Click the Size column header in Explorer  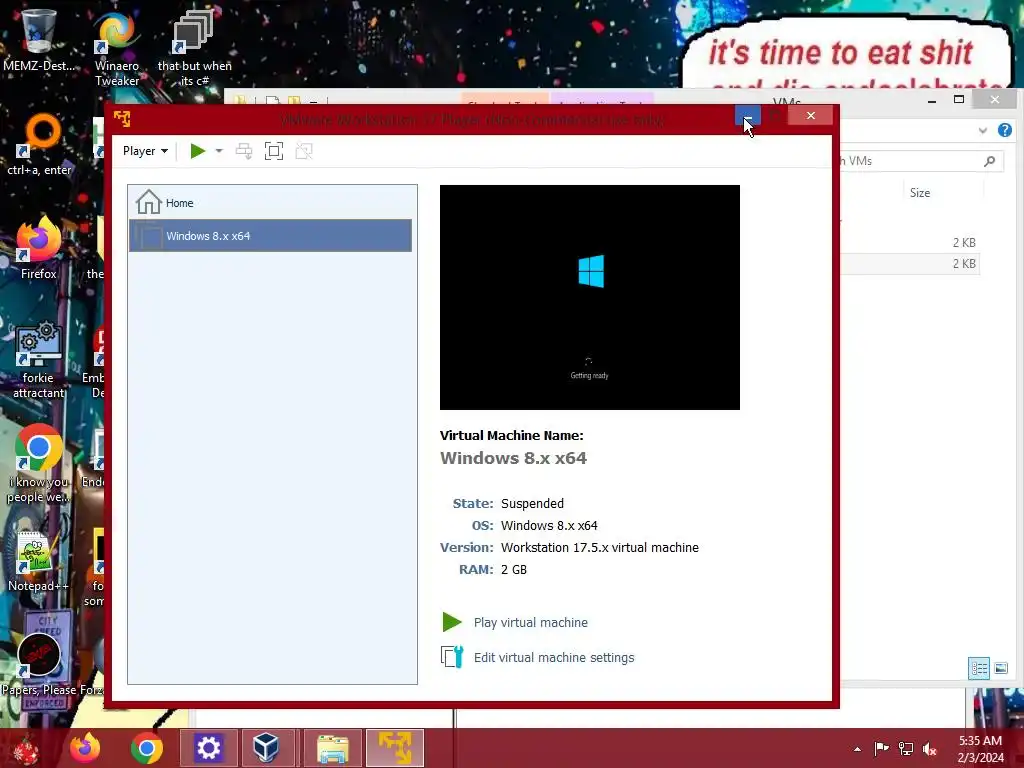920,193
